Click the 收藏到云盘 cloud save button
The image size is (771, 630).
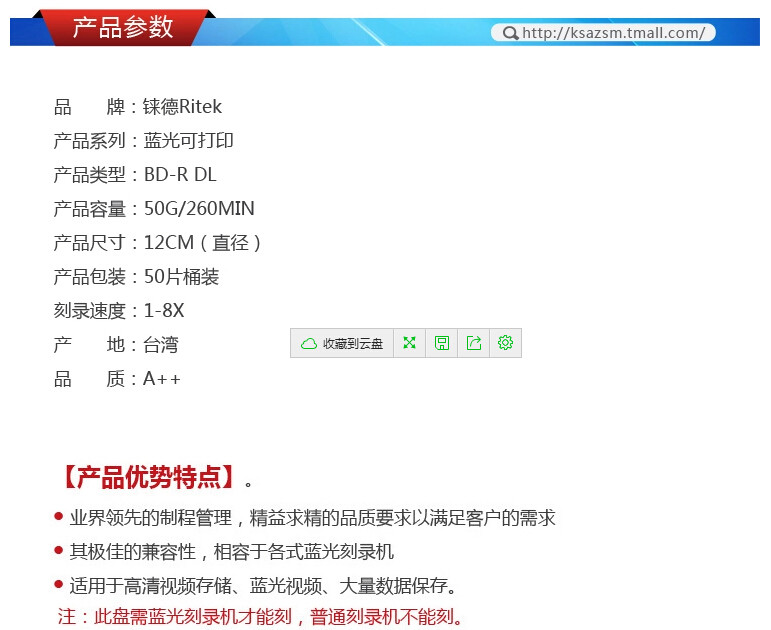click(342, 343)
